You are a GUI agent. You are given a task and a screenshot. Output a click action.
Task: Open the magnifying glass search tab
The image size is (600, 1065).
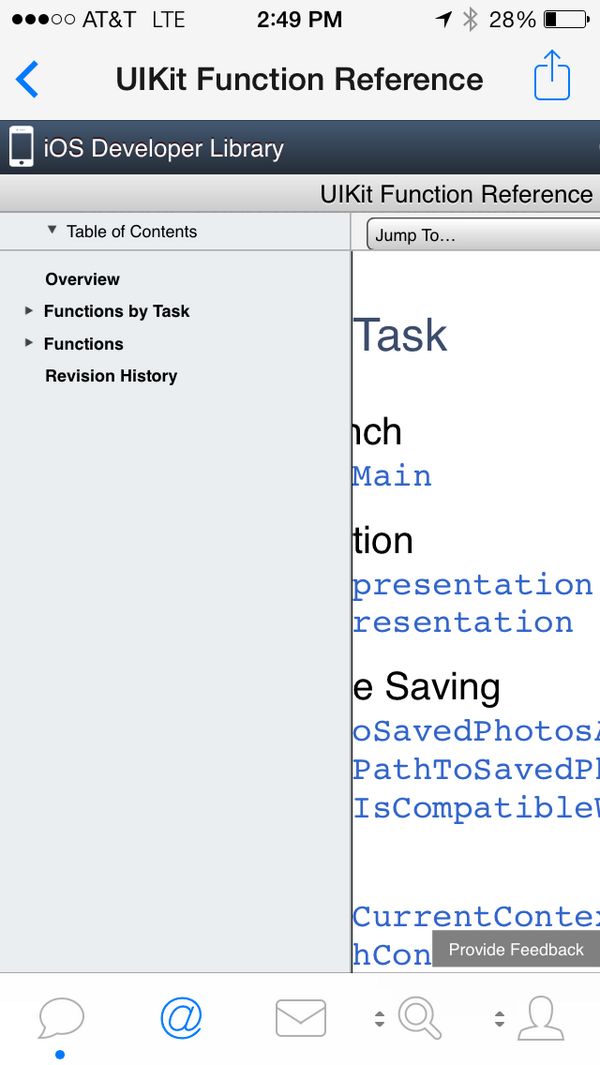click(x=420, y=1018)
